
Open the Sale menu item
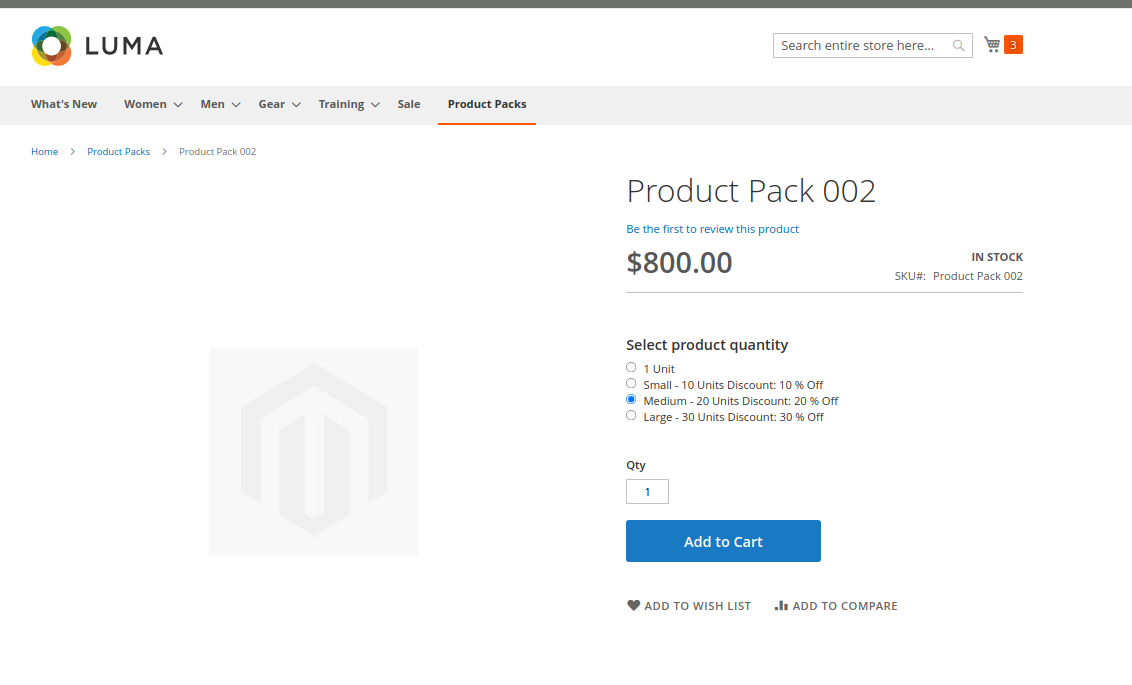tap(409, 104)
